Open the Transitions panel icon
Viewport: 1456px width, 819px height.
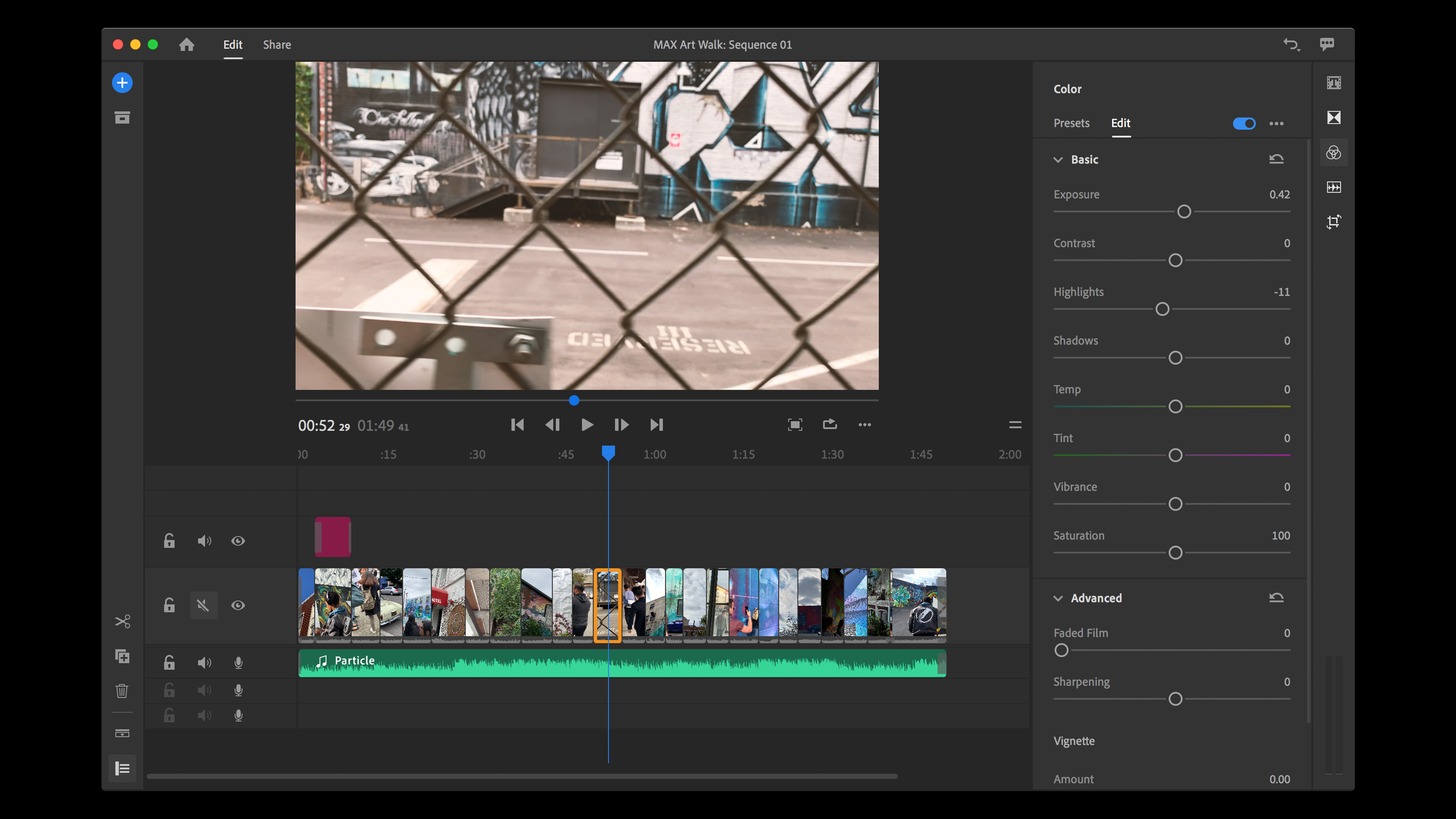point(1334,118)
